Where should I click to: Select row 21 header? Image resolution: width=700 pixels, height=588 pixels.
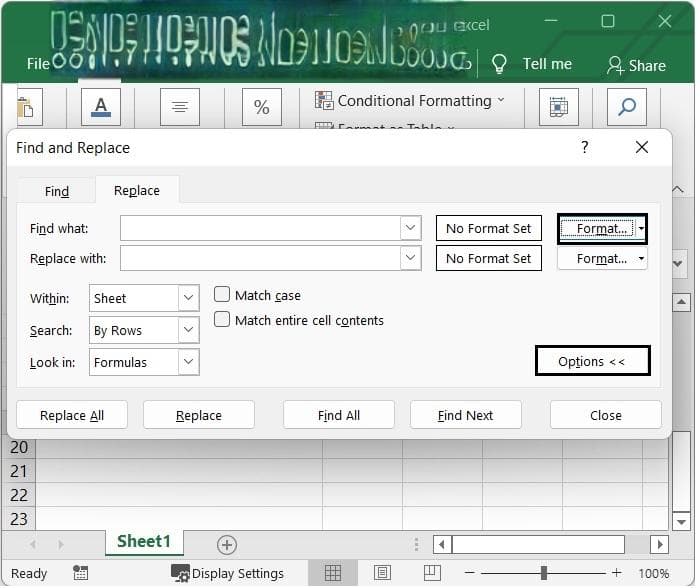click(19, 471)
